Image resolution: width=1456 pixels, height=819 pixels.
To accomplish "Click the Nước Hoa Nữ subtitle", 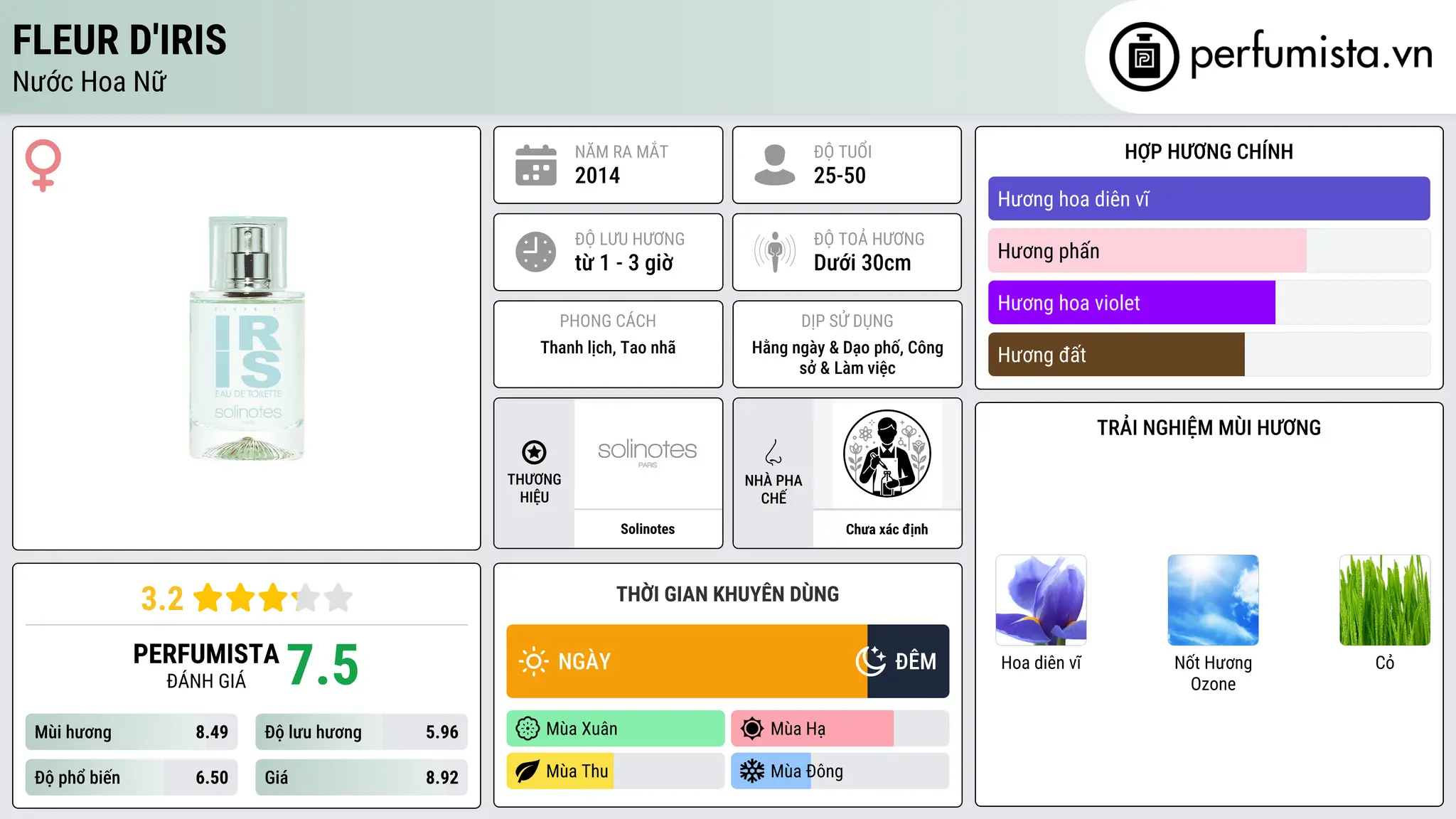I will tap(90, 82).
